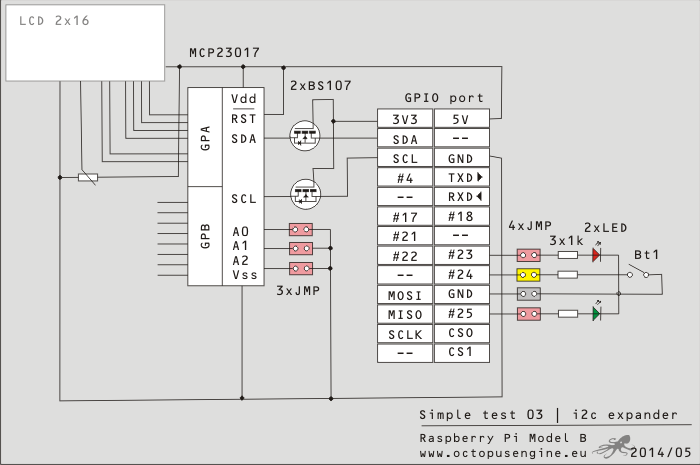Click the 2xBS107 label

(321, 85)
